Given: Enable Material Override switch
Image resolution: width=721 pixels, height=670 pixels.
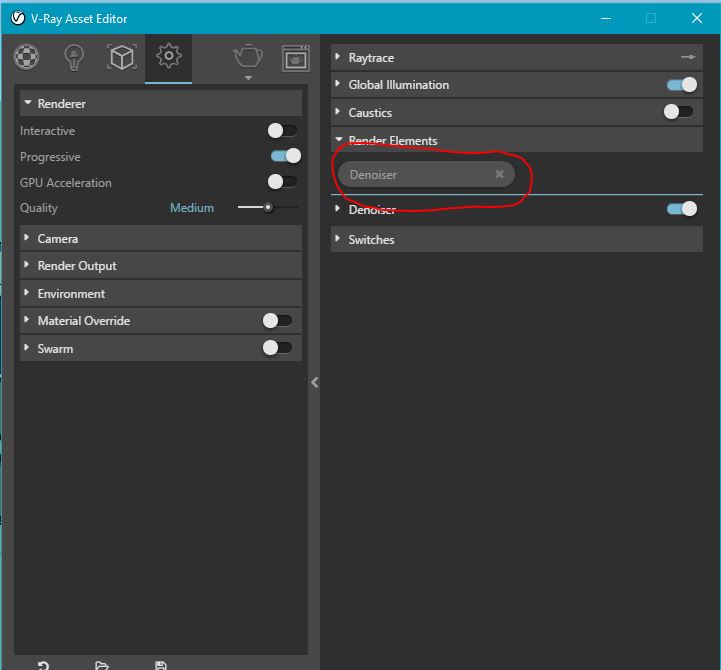Looking at the screenshot, I should [x=277, y=321].
